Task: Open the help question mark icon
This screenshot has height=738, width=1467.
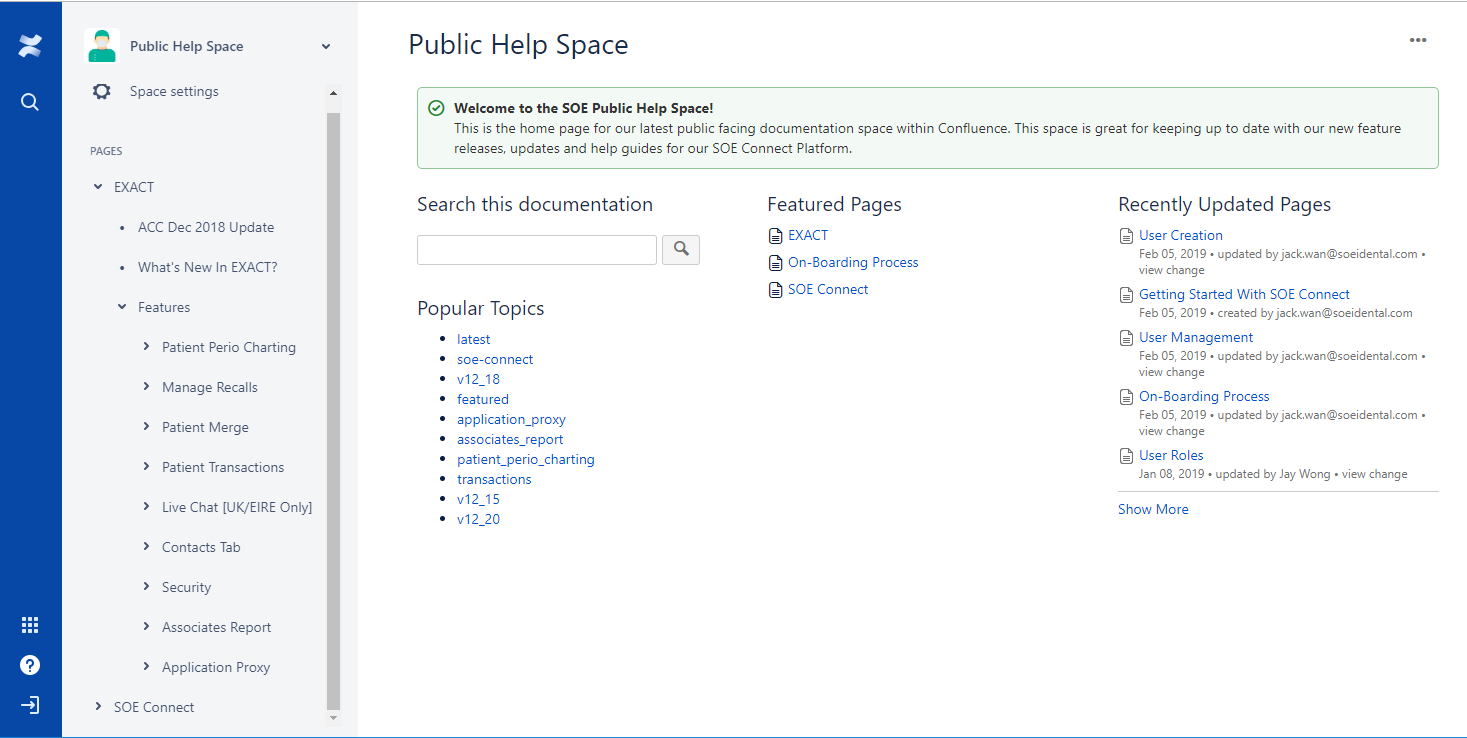Action: point(30,665)
